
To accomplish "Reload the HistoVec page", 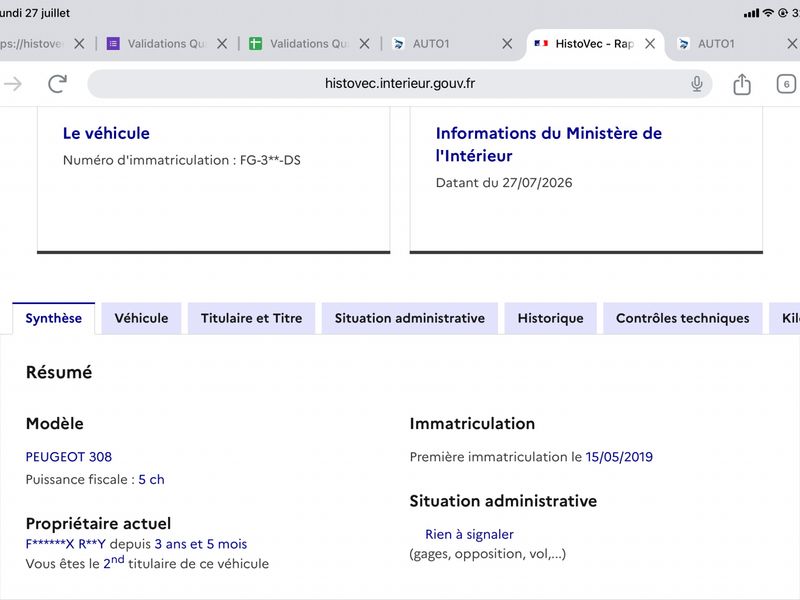I will coord(57,84).
